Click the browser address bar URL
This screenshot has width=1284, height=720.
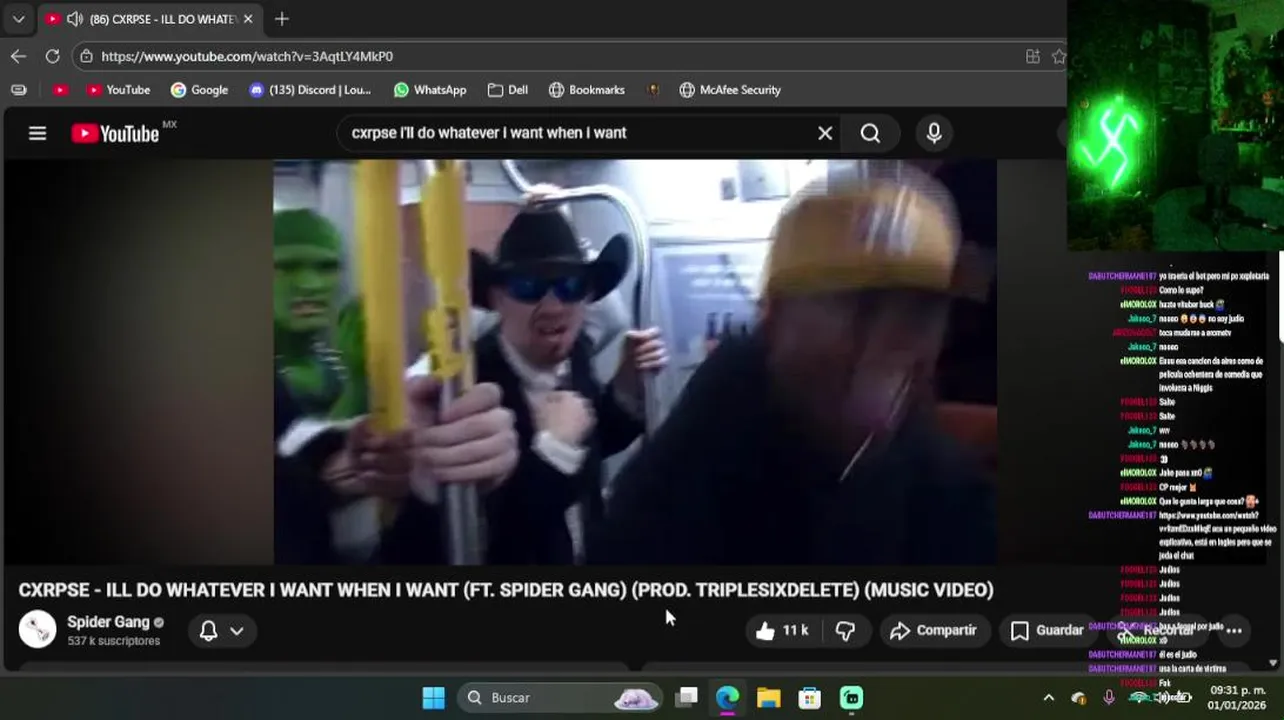point(247,56)
